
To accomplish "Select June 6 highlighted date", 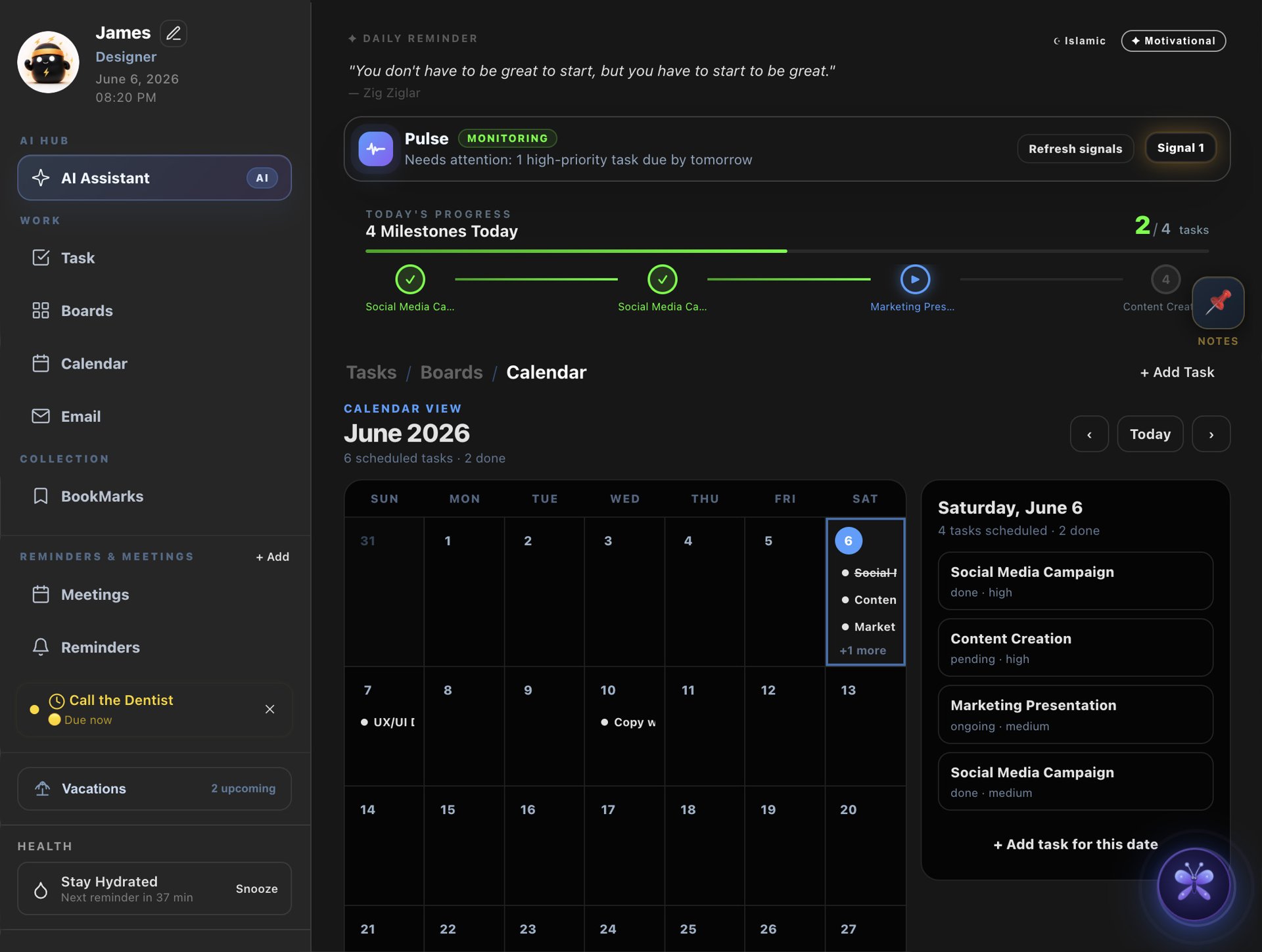I will (x=848, y=540).
